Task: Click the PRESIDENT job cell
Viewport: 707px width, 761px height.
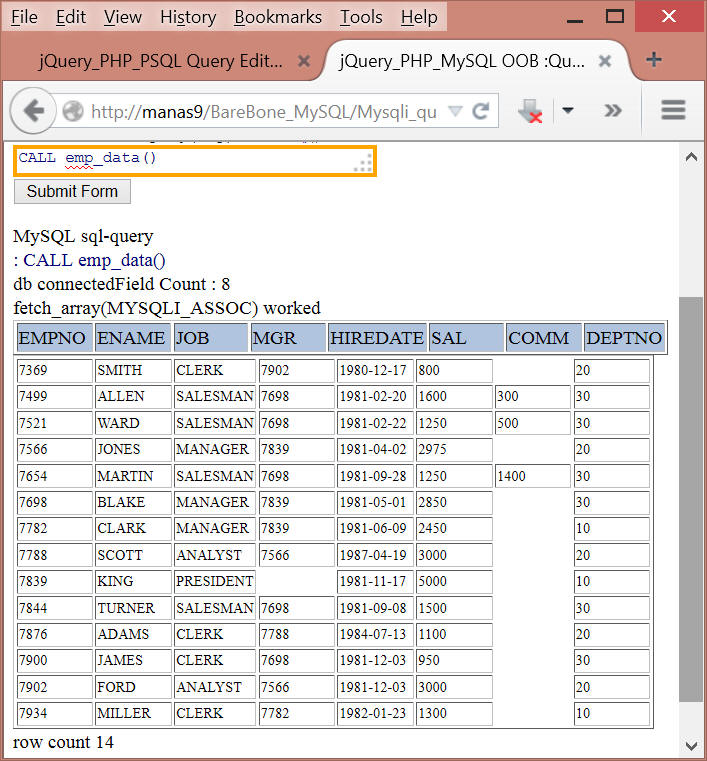Action: point(214,581)
